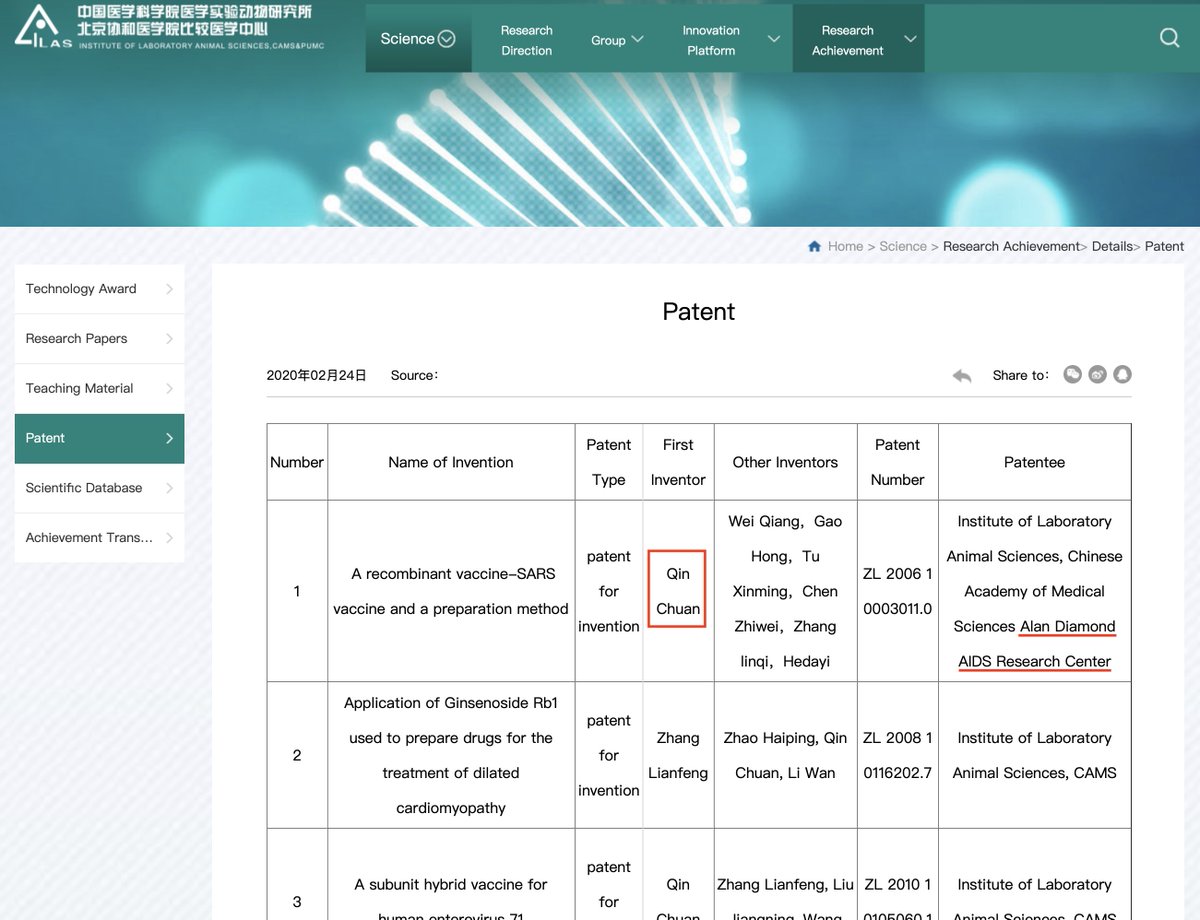Screen dimensions: 1200x920
Task: Click the Patent Number column header
Action: [x=898, y=462]
